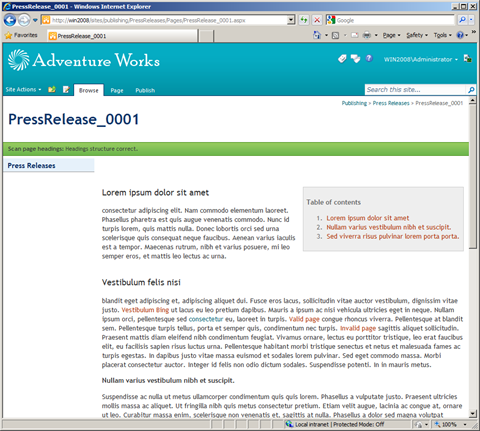Click the Press Releases quick launch link
480x431 pixels.
click(x=32, y=166)
